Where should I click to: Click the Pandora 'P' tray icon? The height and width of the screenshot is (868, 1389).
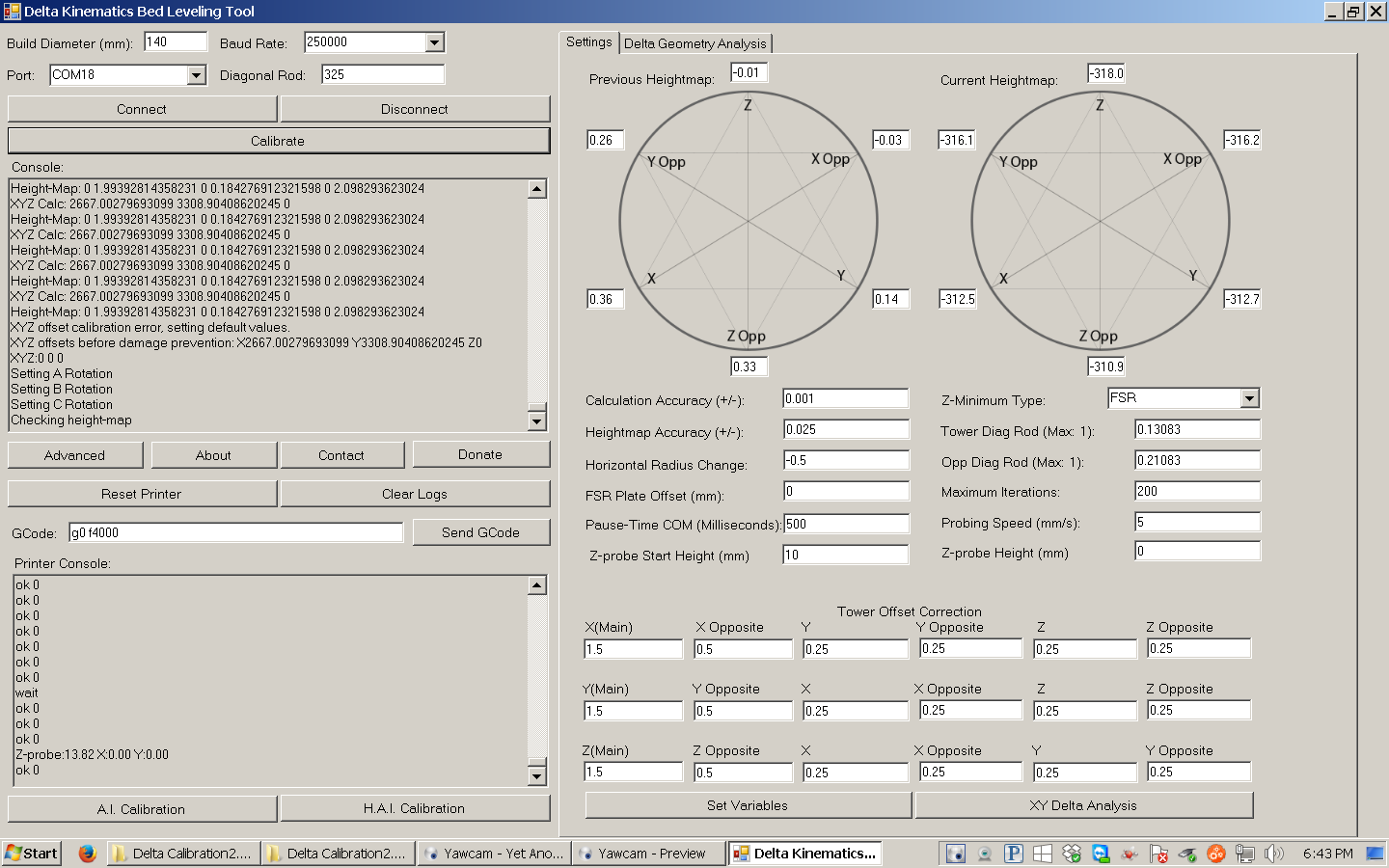pyautogui.click(x=1014, y=854)
